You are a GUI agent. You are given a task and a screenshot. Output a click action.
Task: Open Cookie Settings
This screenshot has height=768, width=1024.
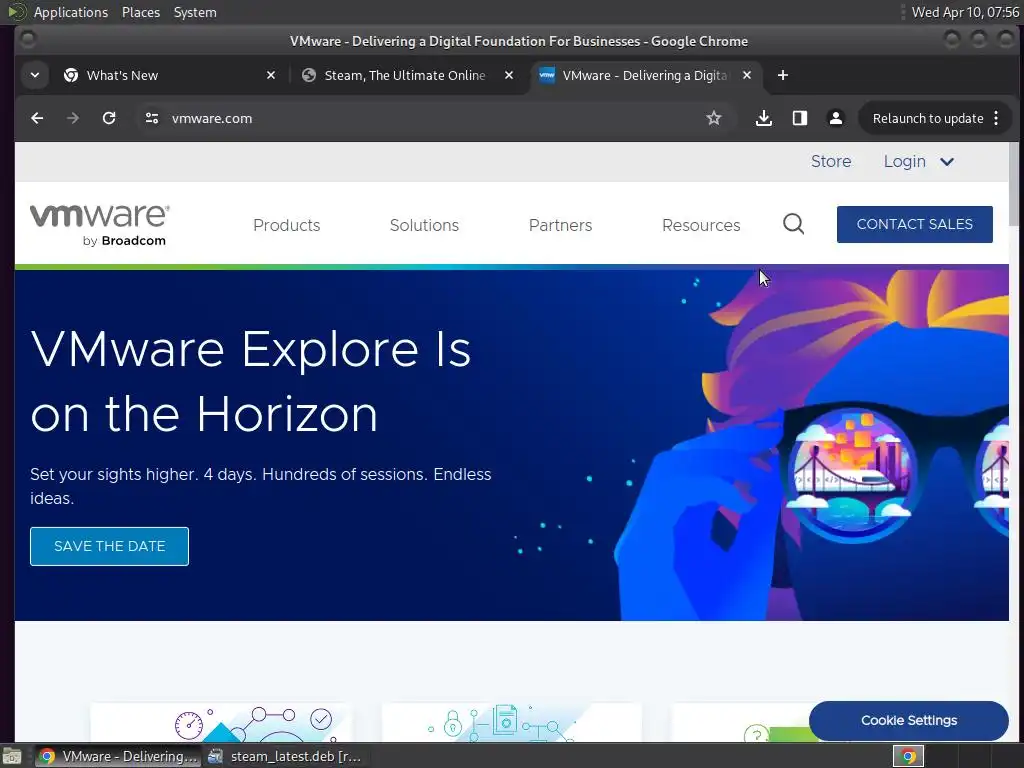click(908, 720)
